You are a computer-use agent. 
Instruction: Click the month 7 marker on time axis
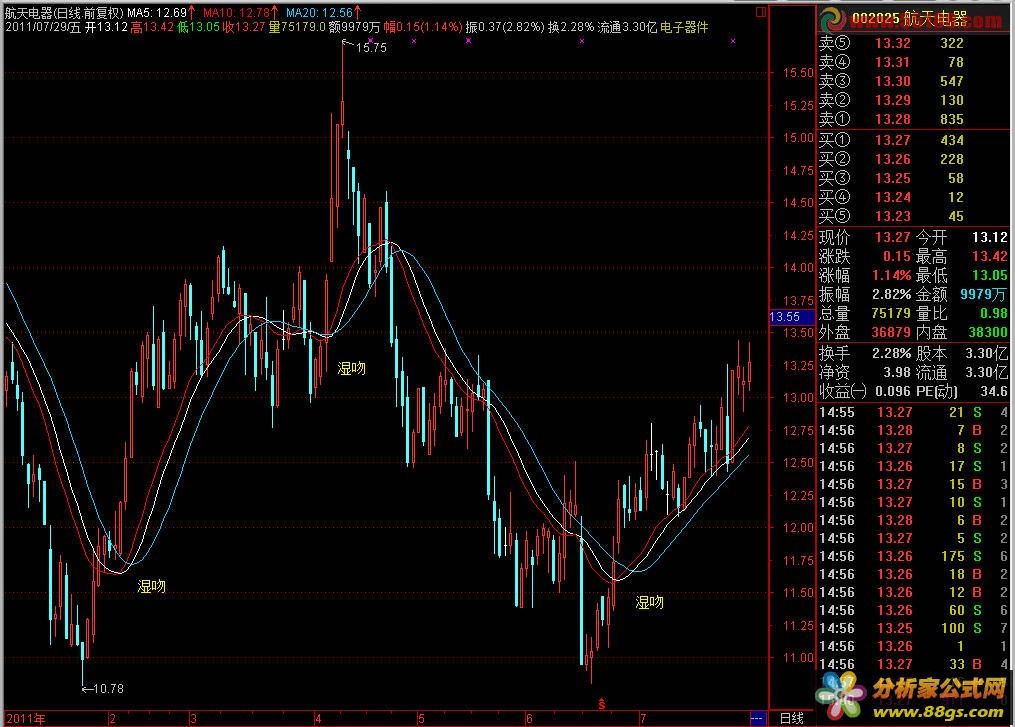click(643, 719)
